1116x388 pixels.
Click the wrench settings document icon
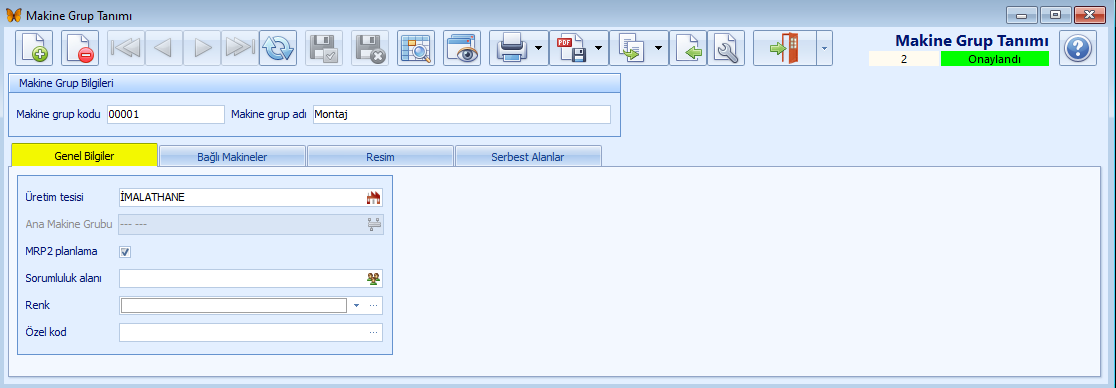point(725,48)
